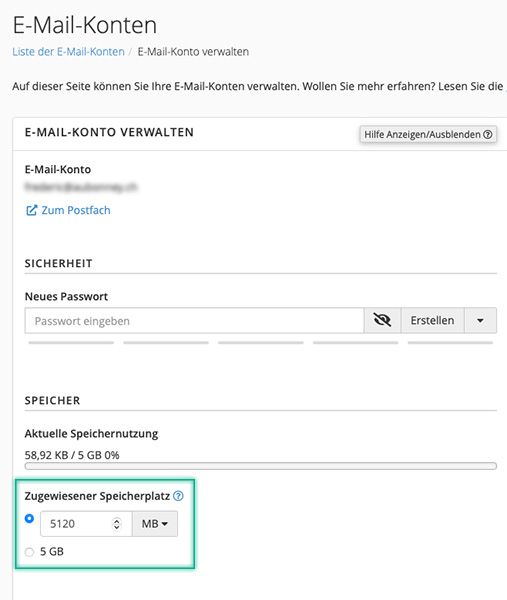507x600 pixels.
Task: Increase storage value with stepper up arrow
Action: (x=117, y=520)
